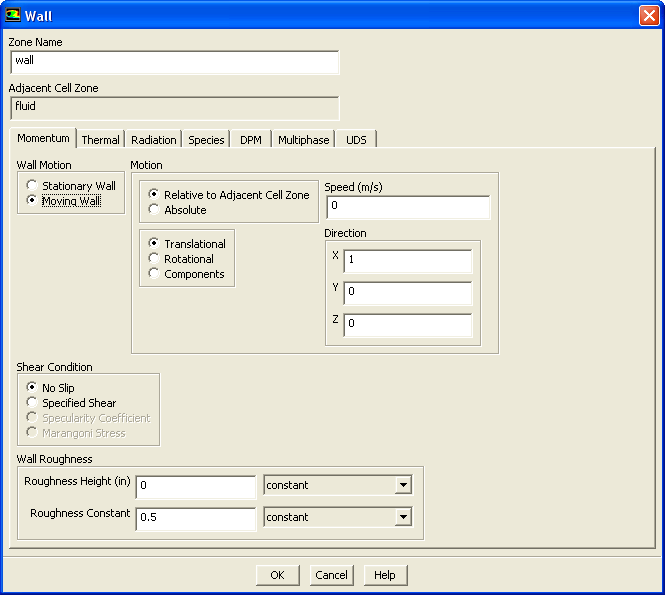The height and width of the screenshot is (595, 665).
Task: Click the Cancel button
Action: [x=331, y=575]
